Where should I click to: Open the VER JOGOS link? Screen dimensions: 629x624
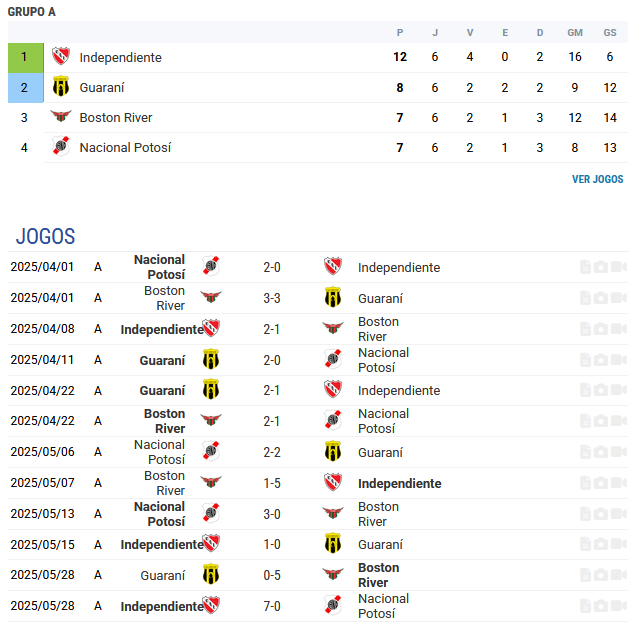coord(597,179)
